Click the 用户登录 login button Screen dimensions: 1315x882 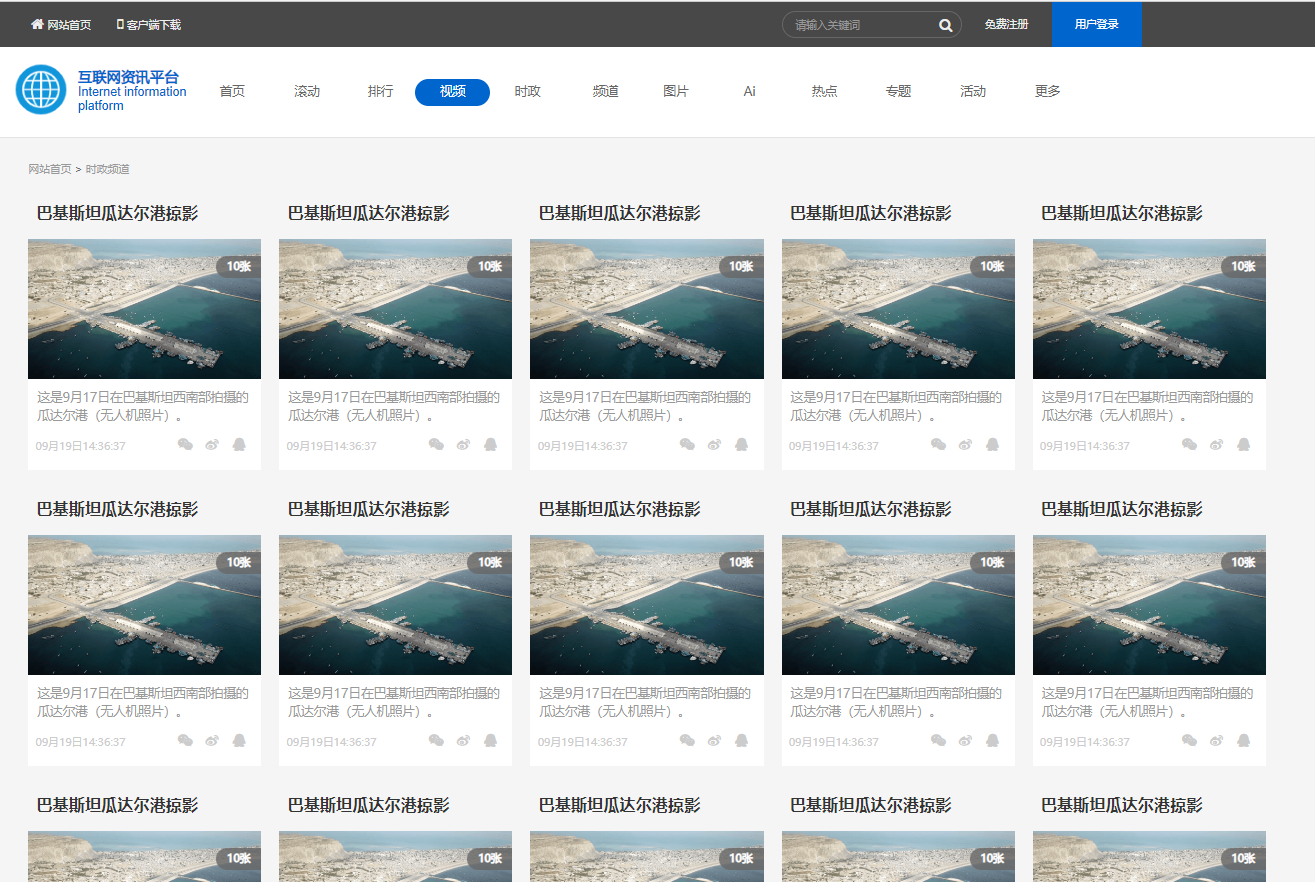pyautogui.click(x=1096, y=25)
